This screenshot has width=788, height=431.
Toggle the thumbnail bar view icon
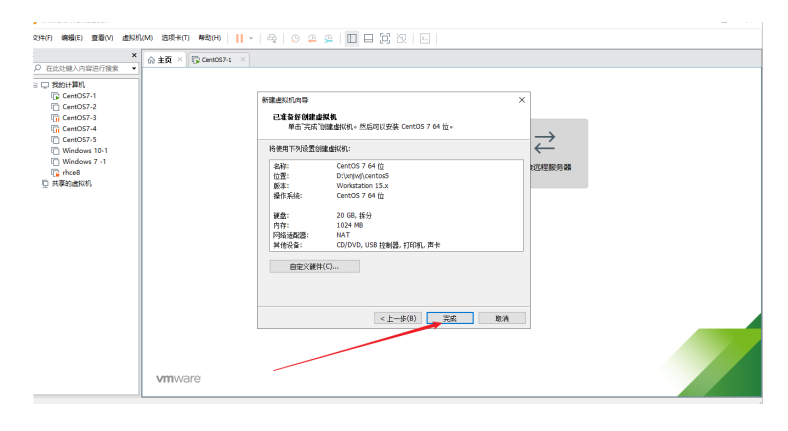tap(368, 38)
